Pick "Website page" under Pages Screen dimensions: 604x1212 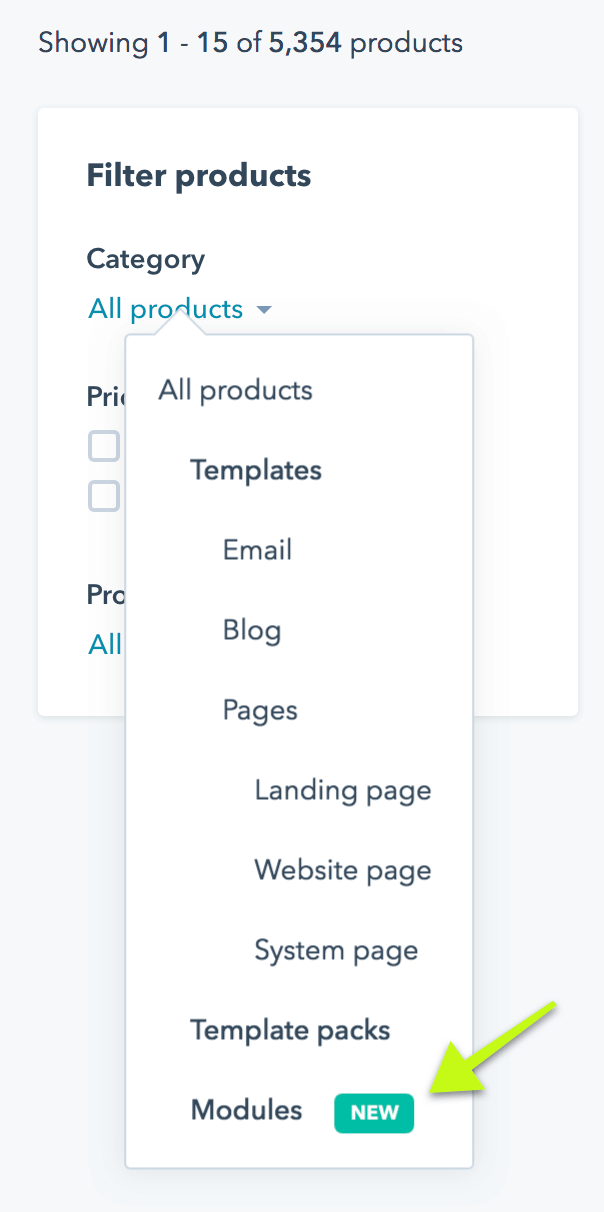342,870
